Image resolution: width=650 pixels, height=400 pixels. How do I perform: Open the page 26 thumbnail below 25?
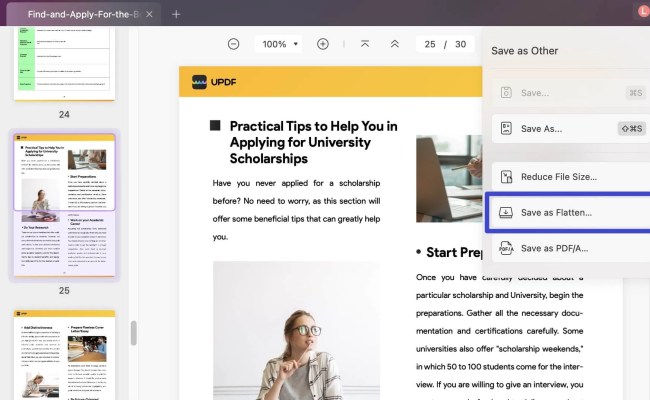64,355
